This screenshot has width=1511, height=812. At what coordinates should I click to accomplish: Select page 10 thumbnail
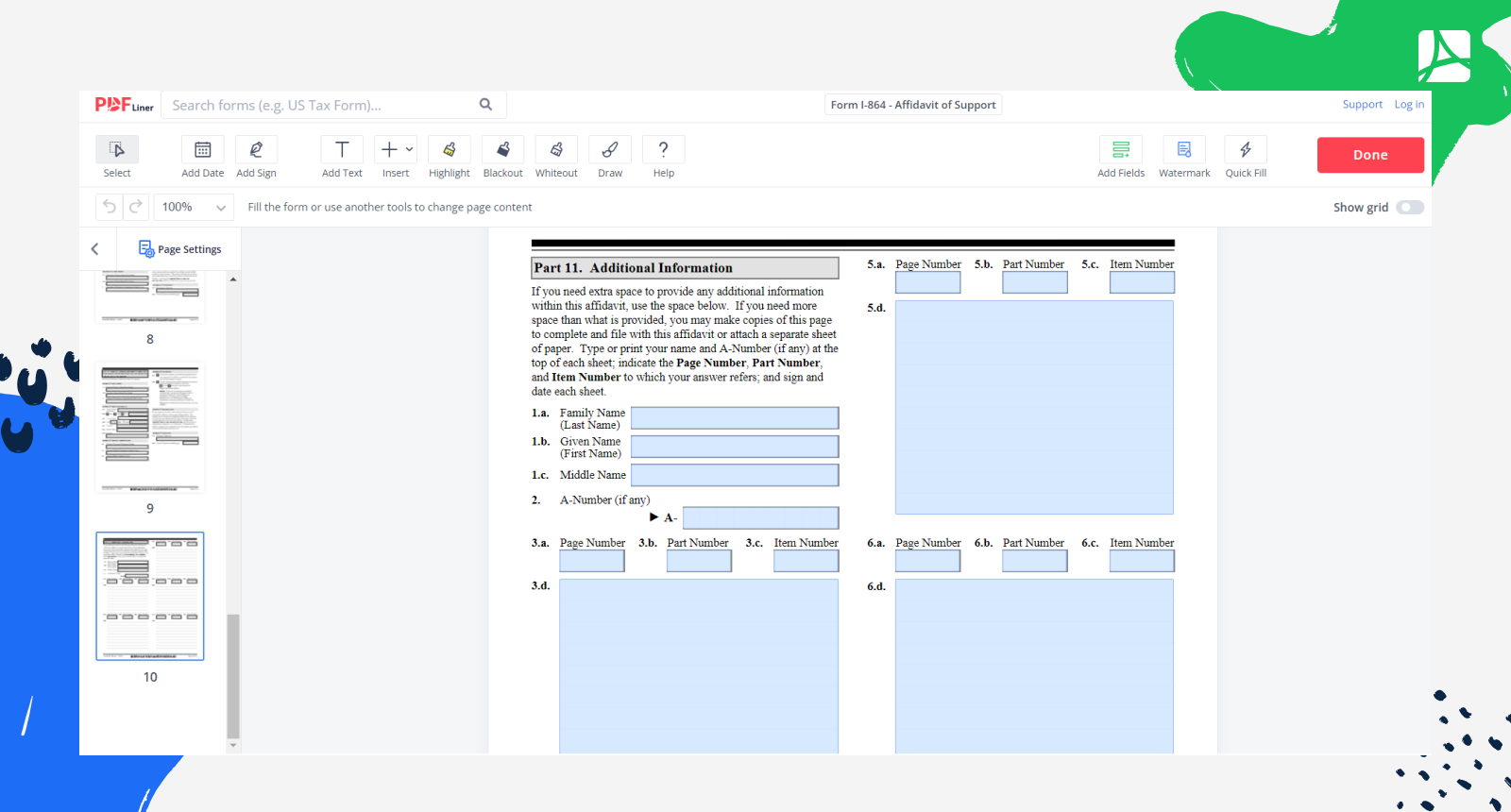[x=149, y=596]
